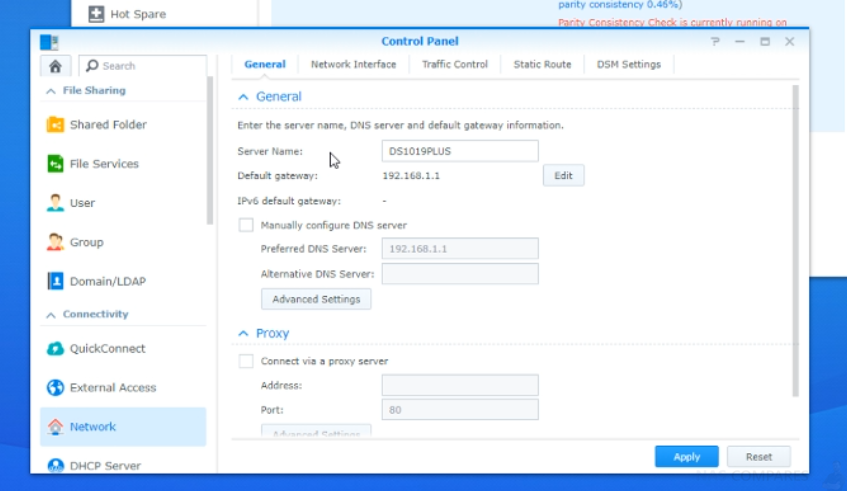Click the Hot Spare plus icon in background window

[96, 14]
